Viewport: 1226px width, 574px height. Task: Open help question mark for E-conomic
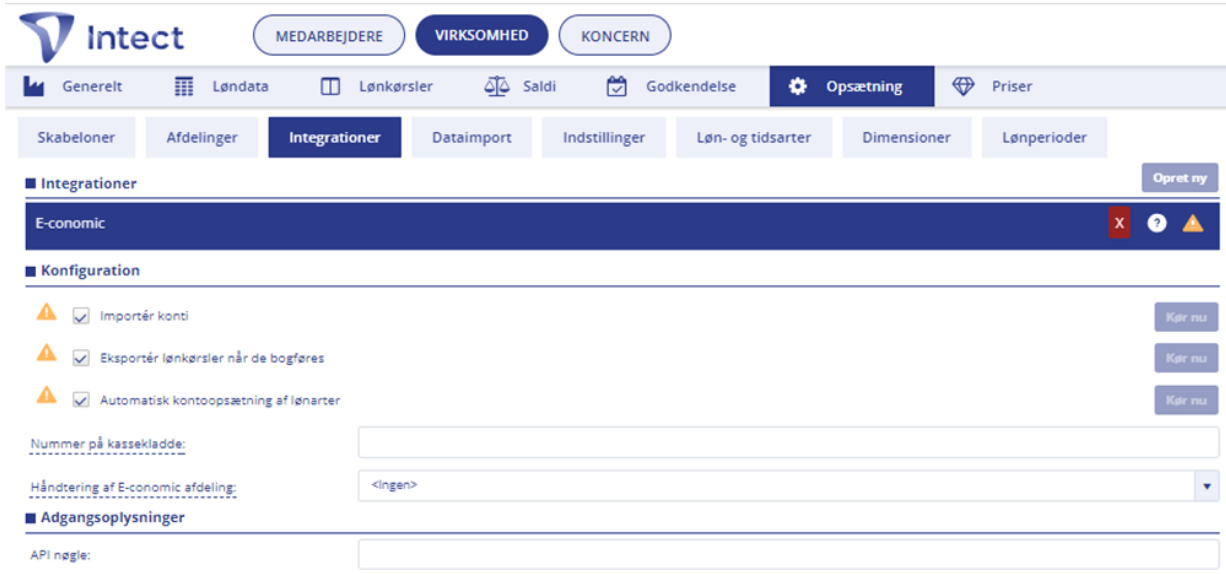click(x=1157, y=223)
